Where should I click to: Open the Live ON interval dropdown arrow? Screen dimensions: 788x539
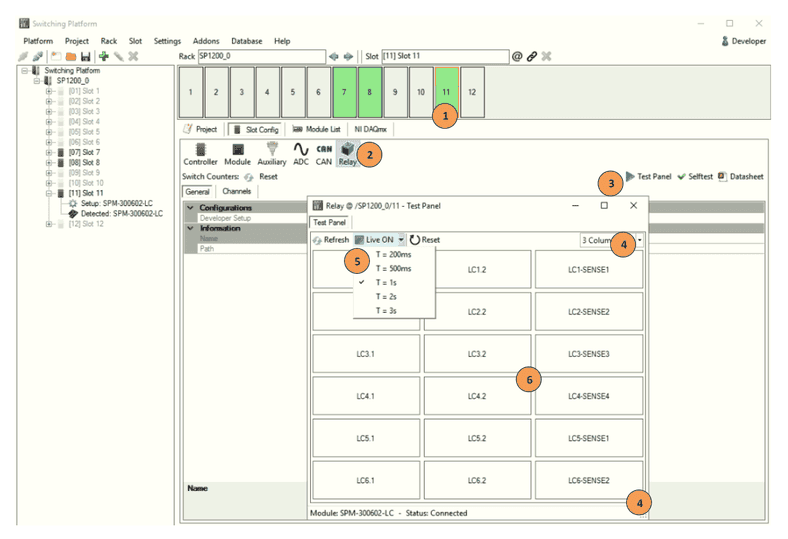point(401,240)
